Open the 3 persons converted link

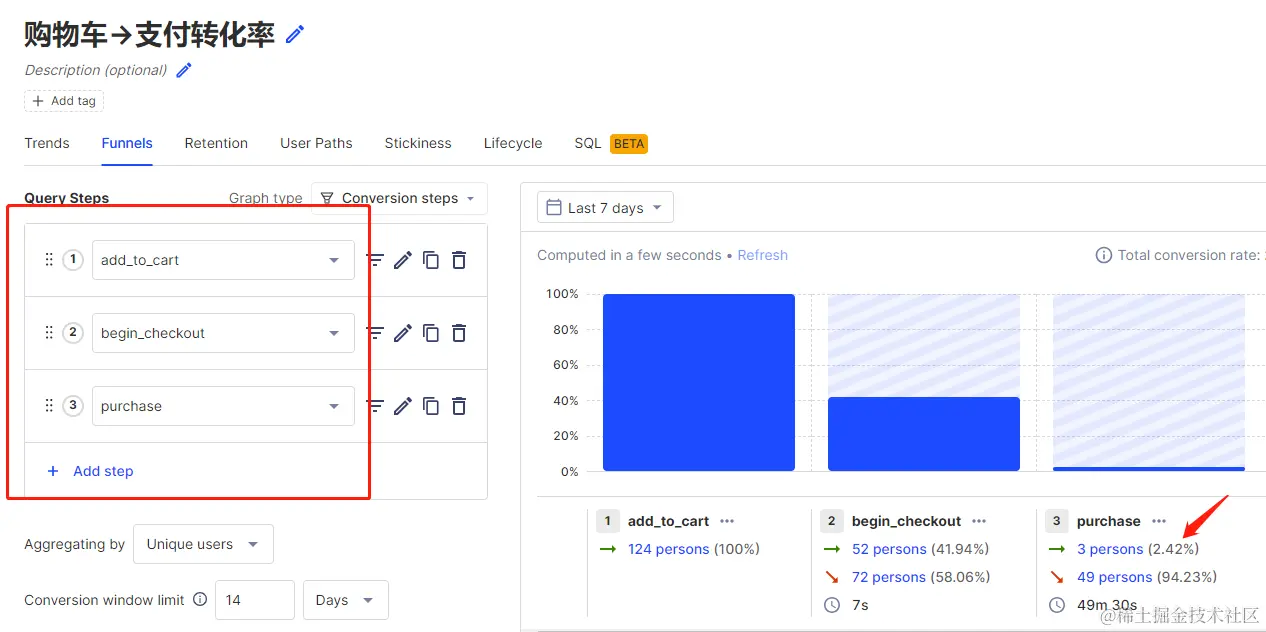1110,549
